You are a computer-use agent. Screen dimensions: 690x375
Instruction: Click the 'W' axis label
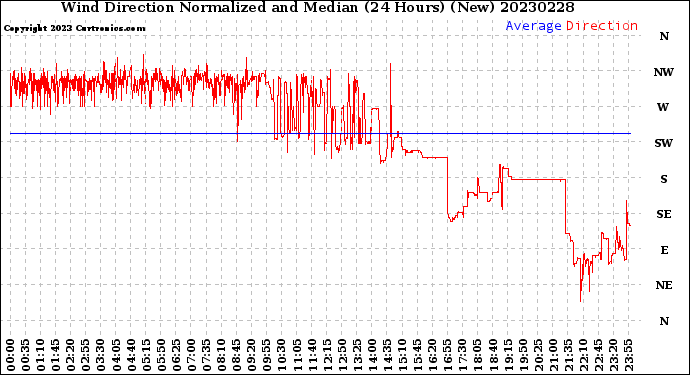click(663, 107)
